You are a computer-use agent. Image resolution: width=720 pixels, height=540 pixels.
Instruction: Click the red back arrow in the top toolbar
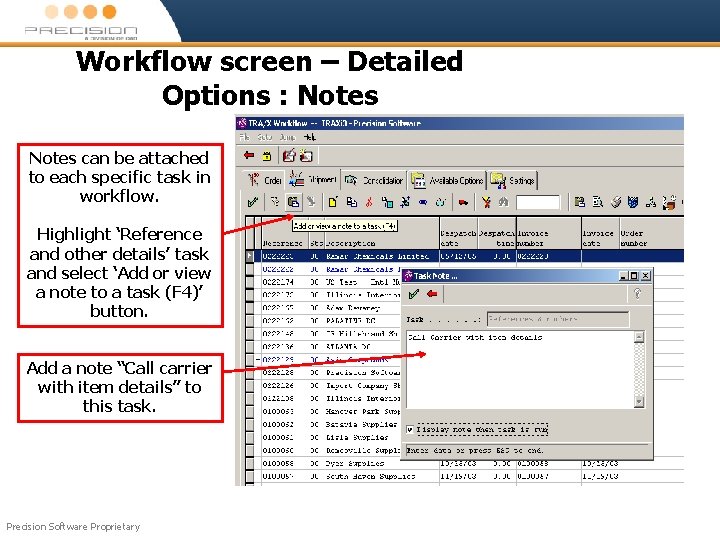point(249,156)
